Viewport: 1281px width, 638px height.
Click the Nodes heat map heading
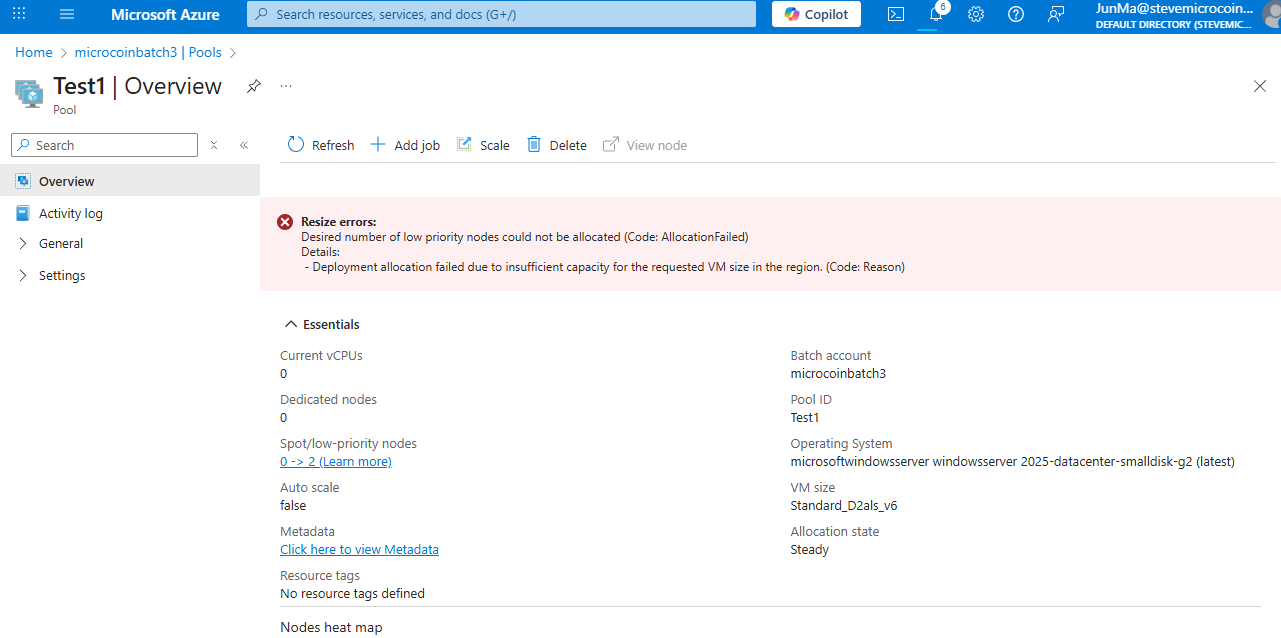[331, 627]
